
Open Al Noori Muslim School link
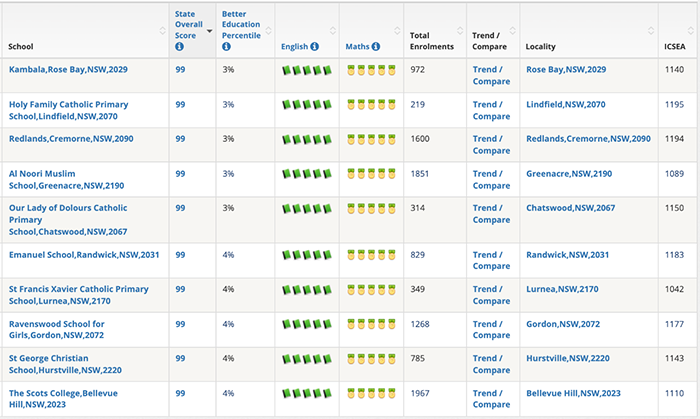[x=67, y=179]
